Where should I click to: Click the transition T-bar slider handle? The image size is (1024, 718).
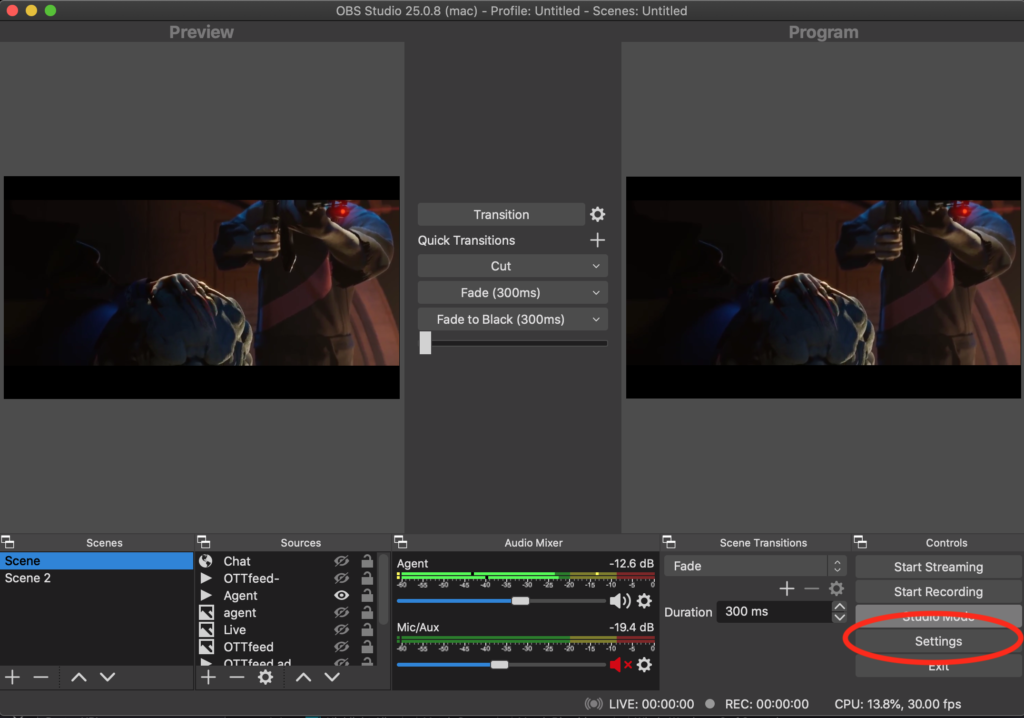425,342
